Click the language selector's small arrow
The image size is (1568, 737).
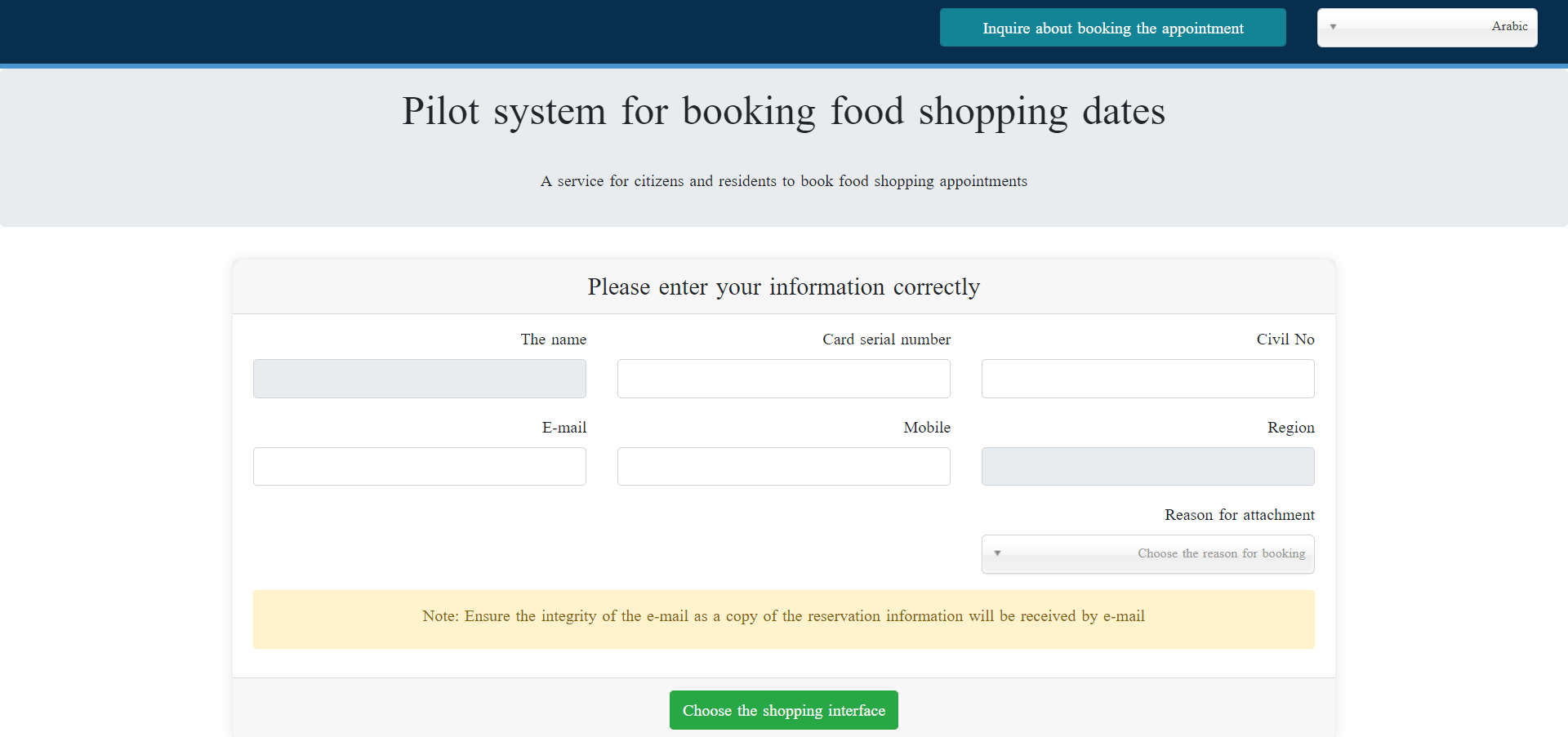coord(1333,27)
